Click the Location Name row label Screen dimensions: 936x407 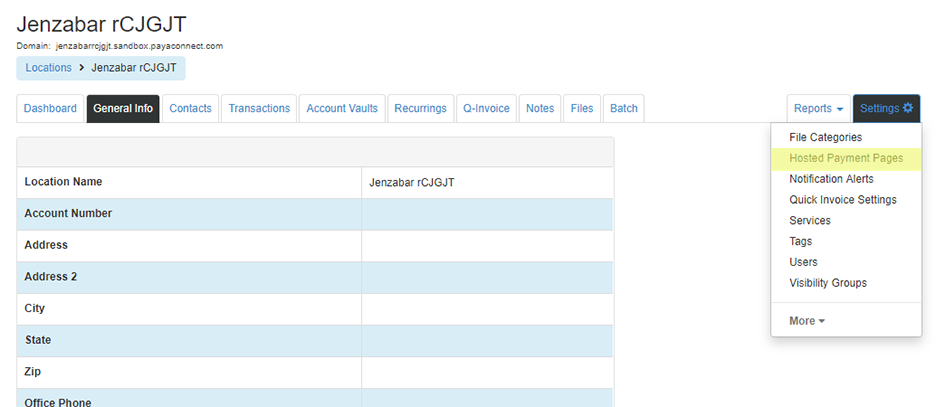(x=63, y=181)
